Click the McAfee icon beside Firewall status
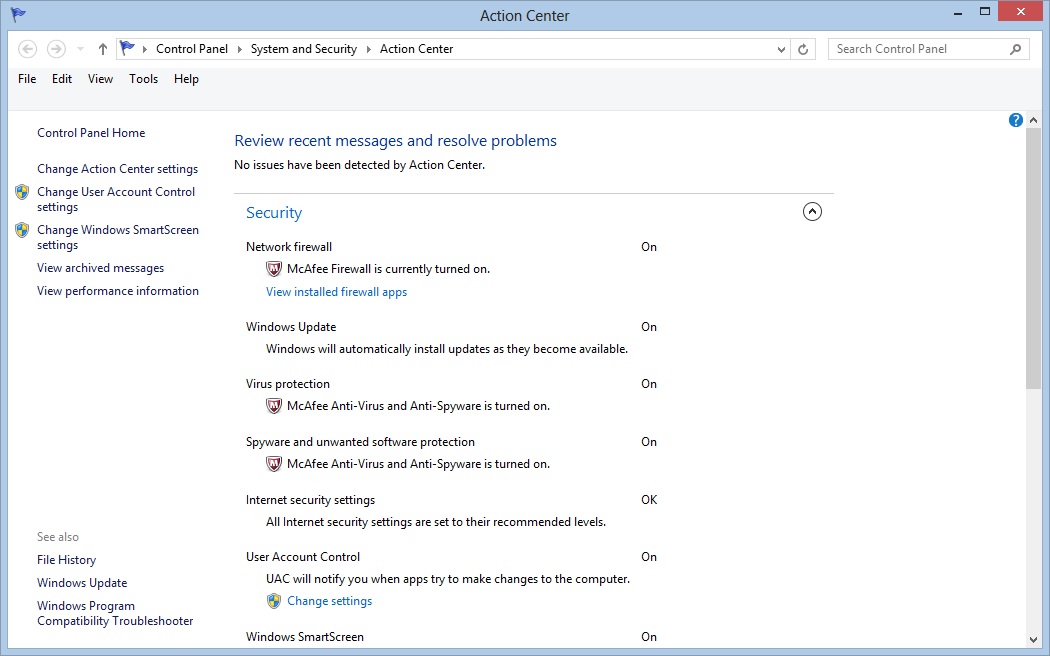 [x=274, y=269]
